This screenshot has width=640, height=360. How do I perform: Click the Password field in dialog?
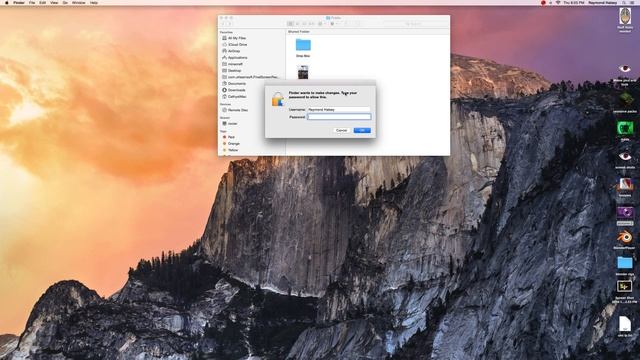(x=339, y=117)
